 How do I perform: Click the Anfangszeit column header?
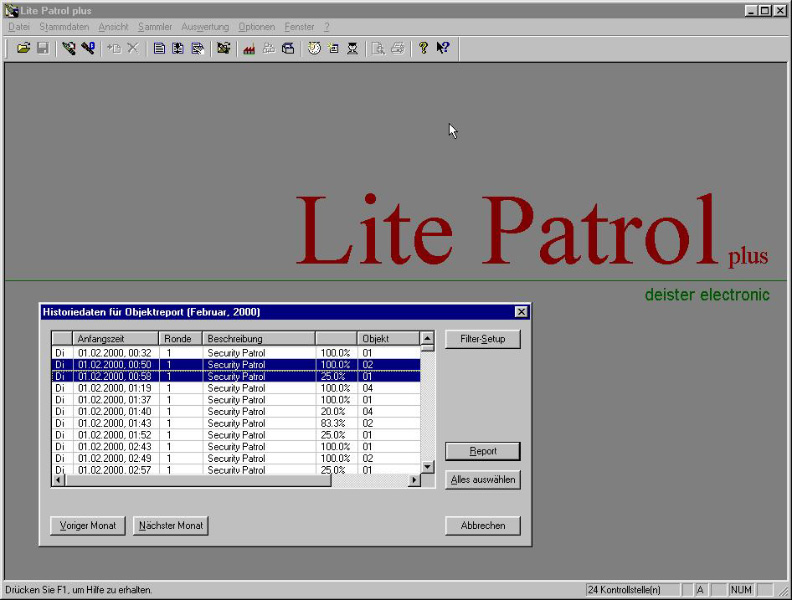pyautogui.click(x=116, y=338)
